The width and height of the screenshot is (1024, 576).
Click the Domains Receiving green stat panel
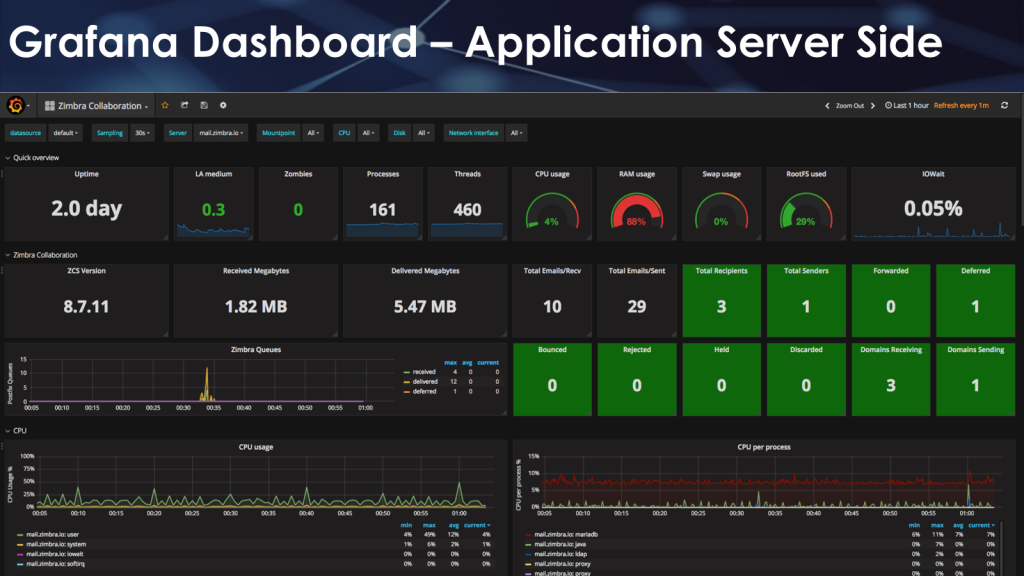pyautogui.click(x=891, y=379)
